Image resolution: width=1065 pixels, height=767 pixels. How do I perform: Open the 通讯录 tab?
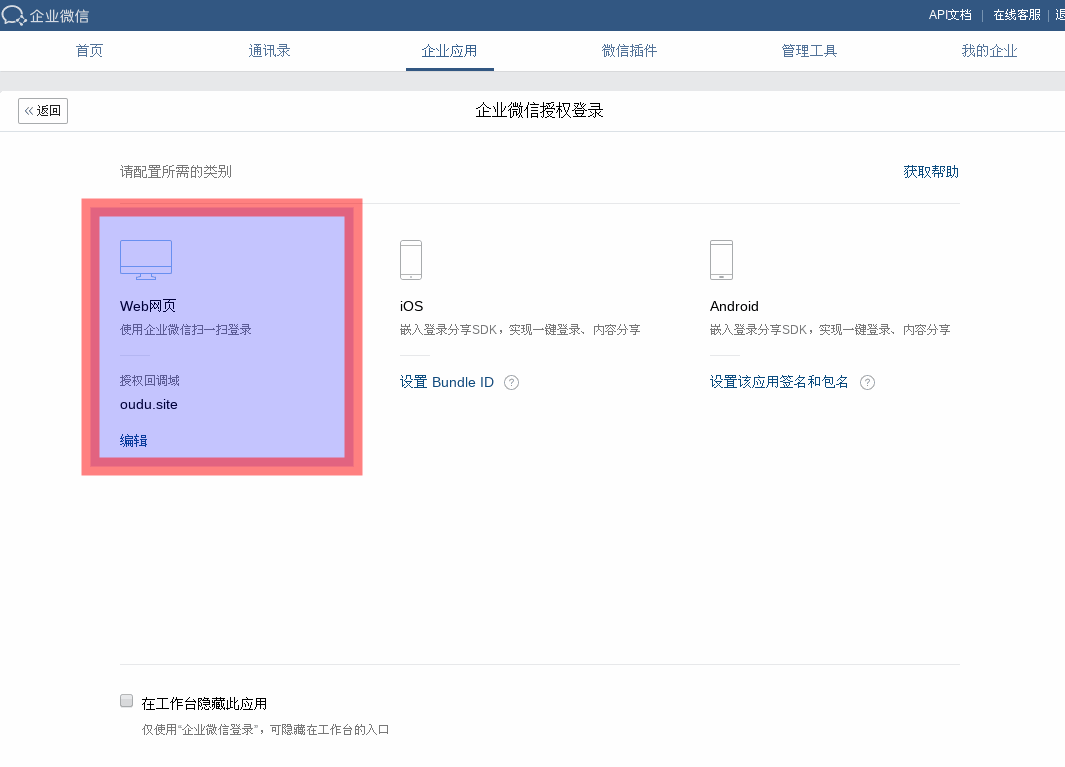270,50
